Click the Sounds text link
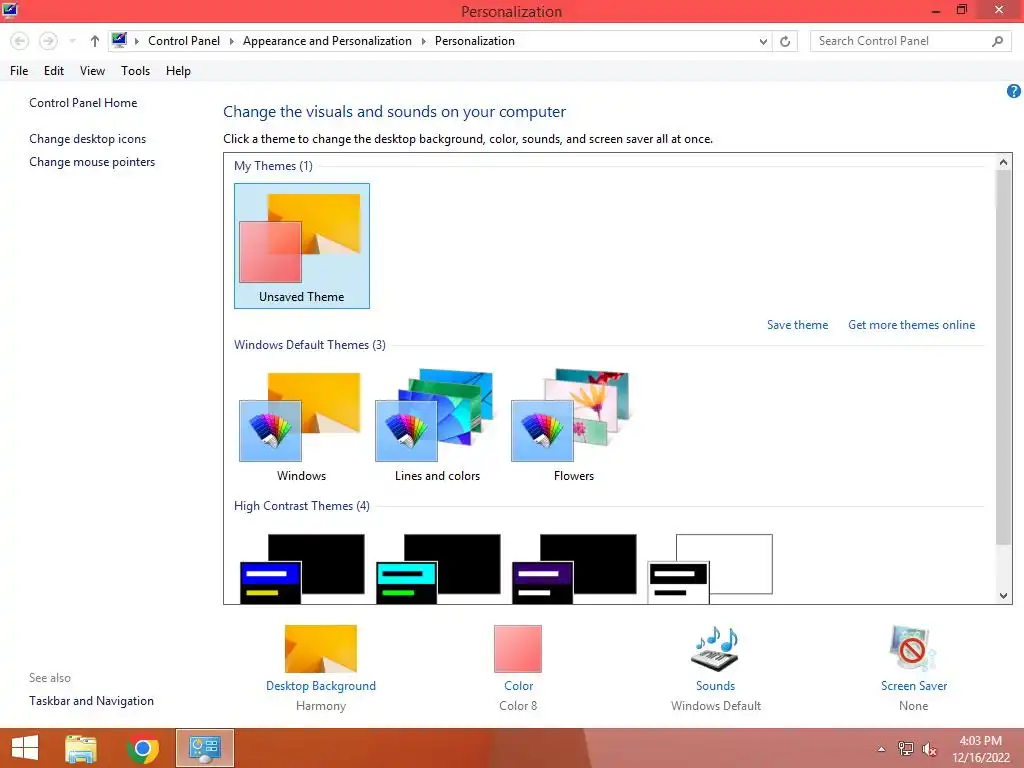The image size is (1024, 768). click(715, 686)
